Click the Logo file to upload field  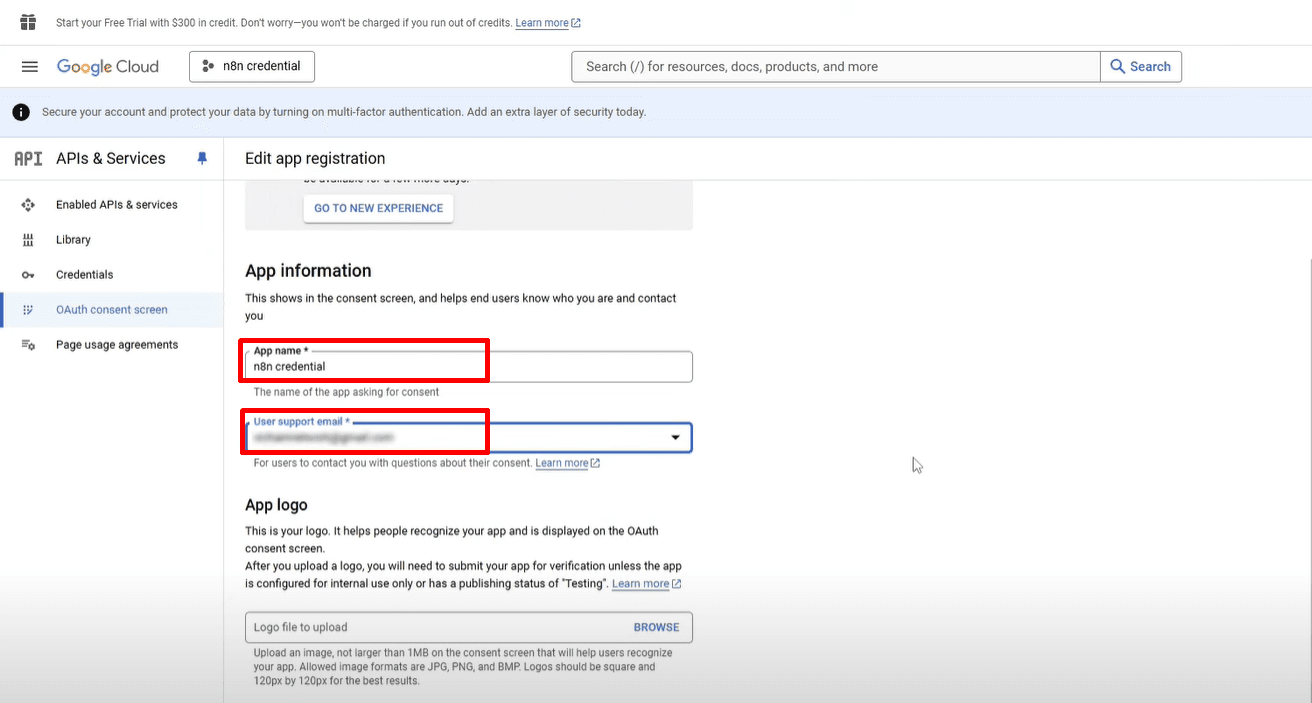click(469, 627)
